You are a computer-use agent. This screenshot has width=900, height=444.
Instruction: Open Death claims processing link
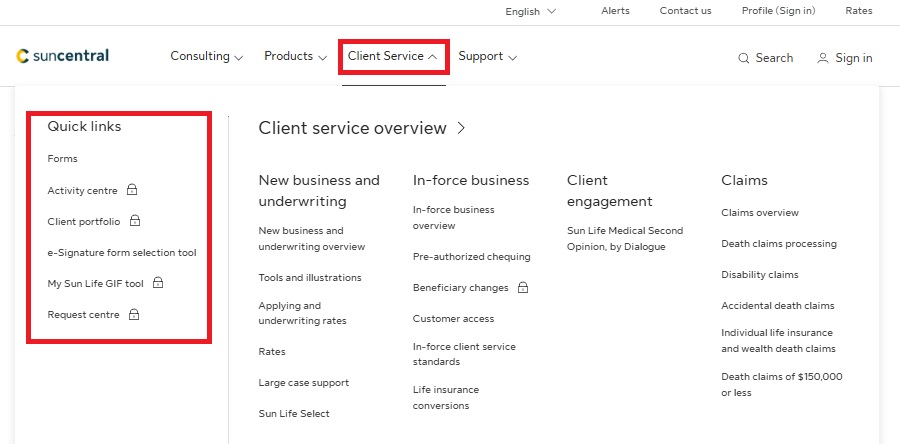click(778, 244)
